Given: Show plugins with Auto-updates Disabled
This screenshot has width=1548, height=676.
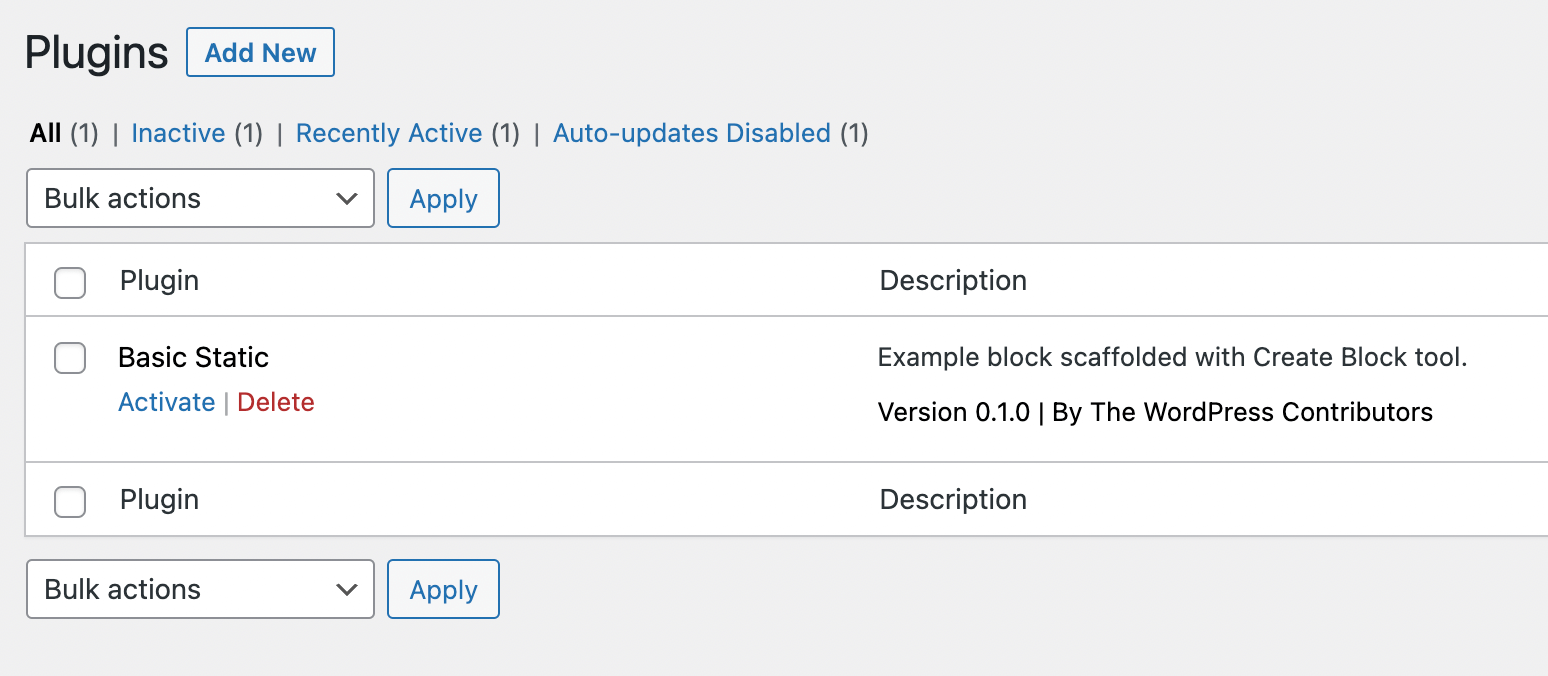Looking at the screenshot, I should [692, 133].
